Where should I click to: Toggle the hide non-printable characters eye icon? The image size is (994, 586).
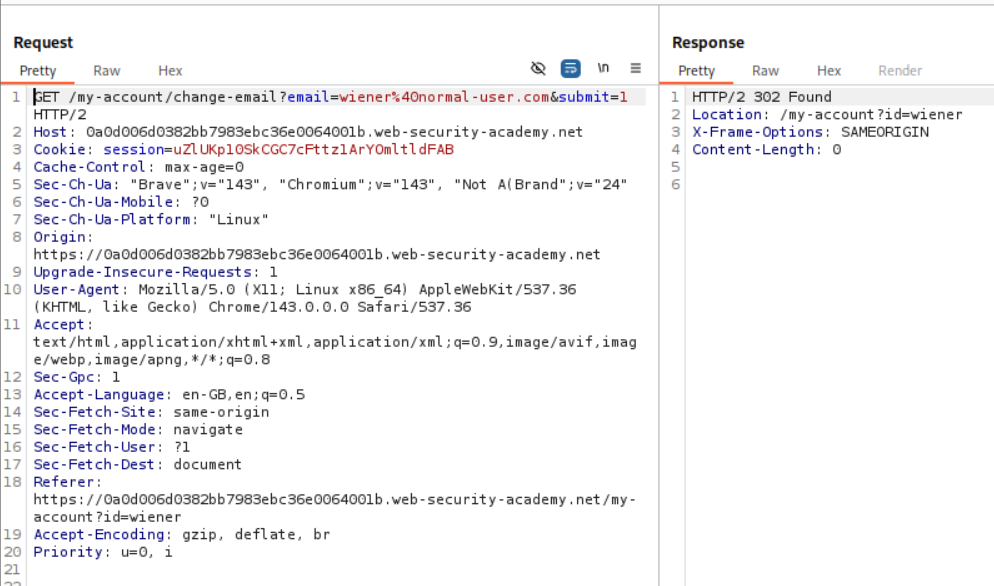tap(538, 69)
